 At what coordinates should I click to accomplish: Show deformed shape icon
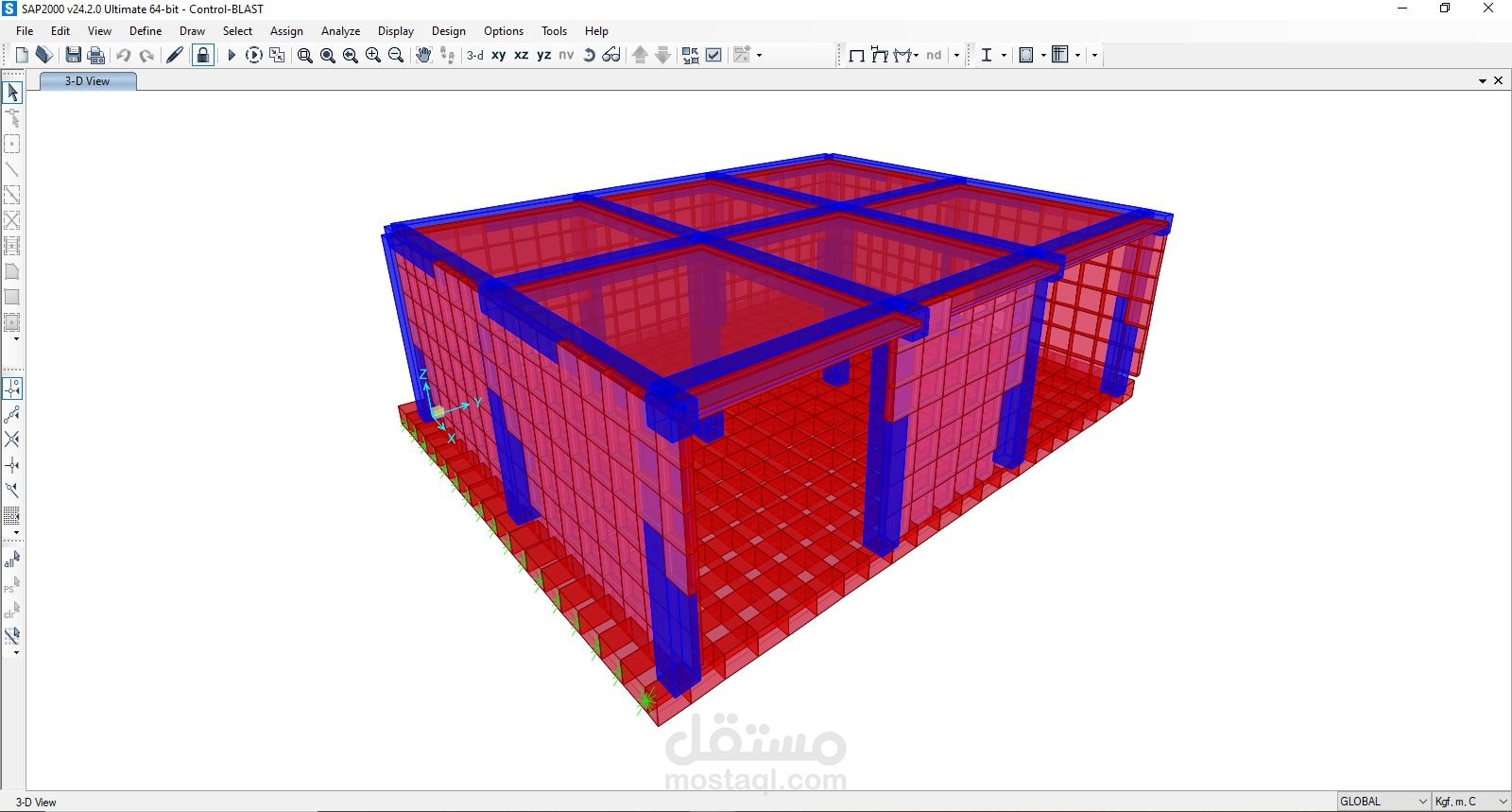pos(880,55)
